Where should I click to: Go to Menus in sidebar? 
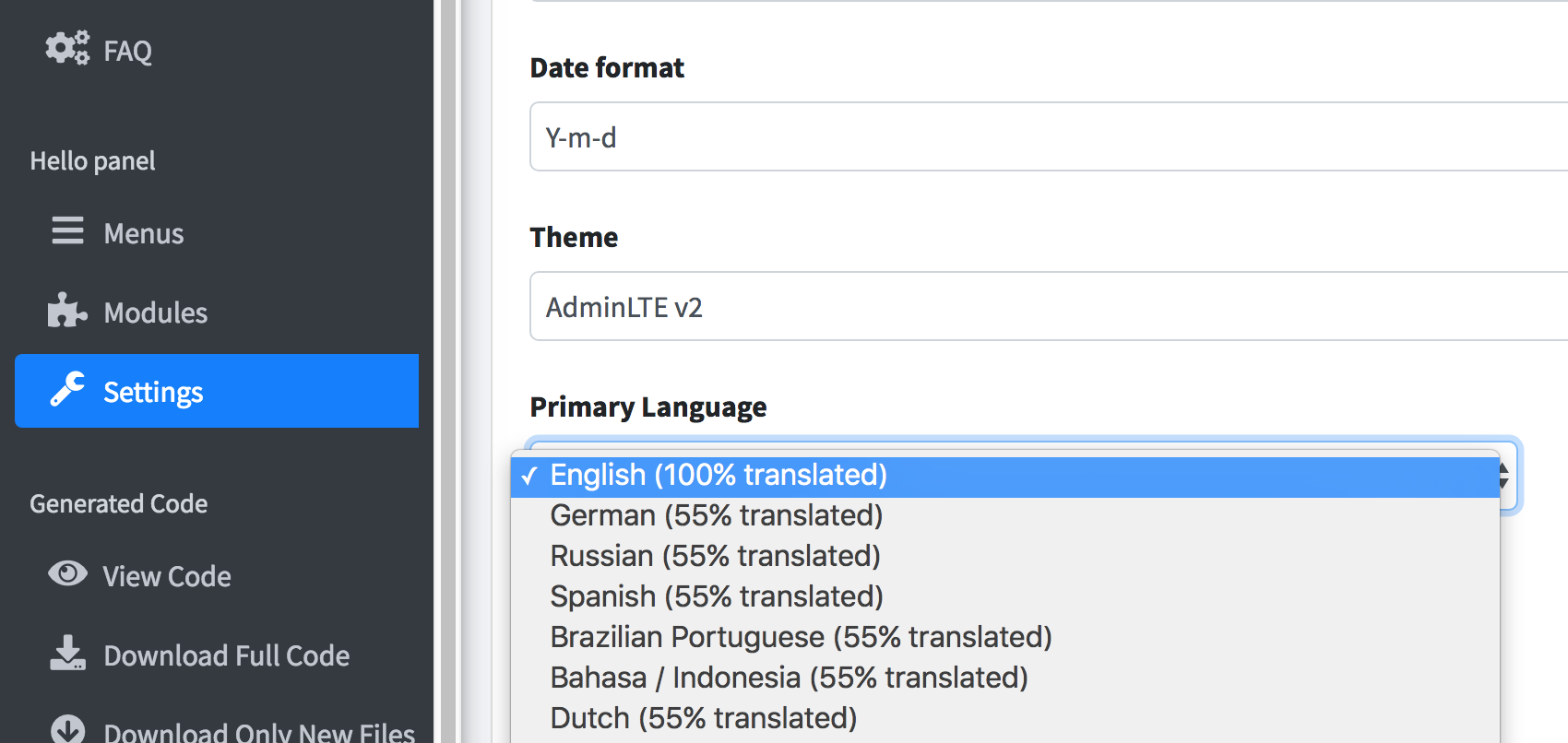pos(144,233)
